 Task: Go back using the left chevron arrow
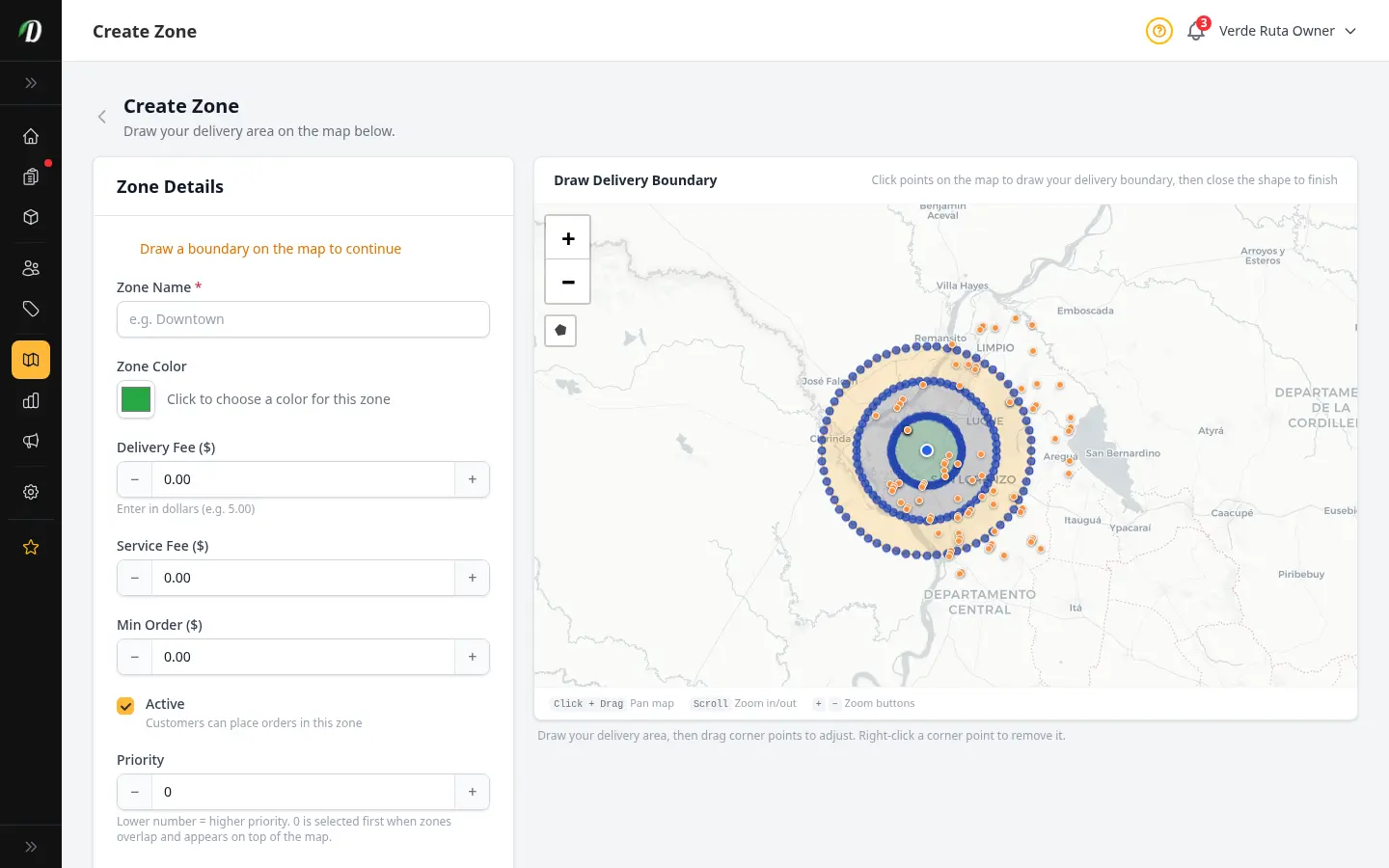[x=102, y=117]
